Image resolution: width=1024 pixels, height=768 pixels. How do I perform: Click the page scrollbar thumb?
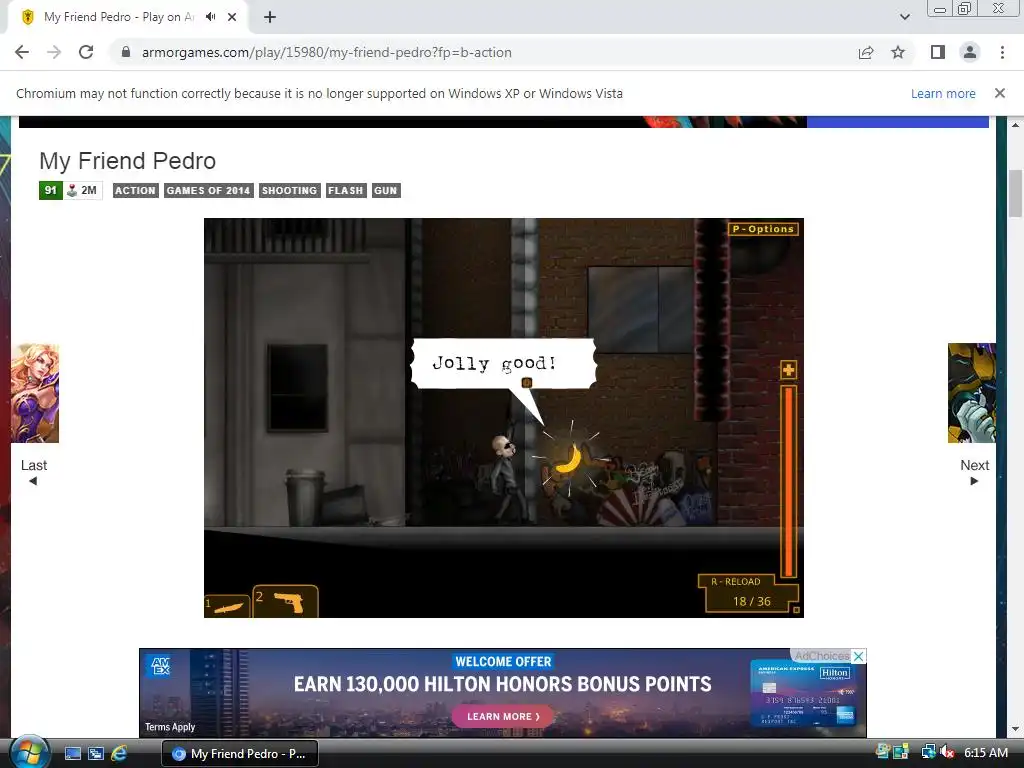(x=1015, y=193)
